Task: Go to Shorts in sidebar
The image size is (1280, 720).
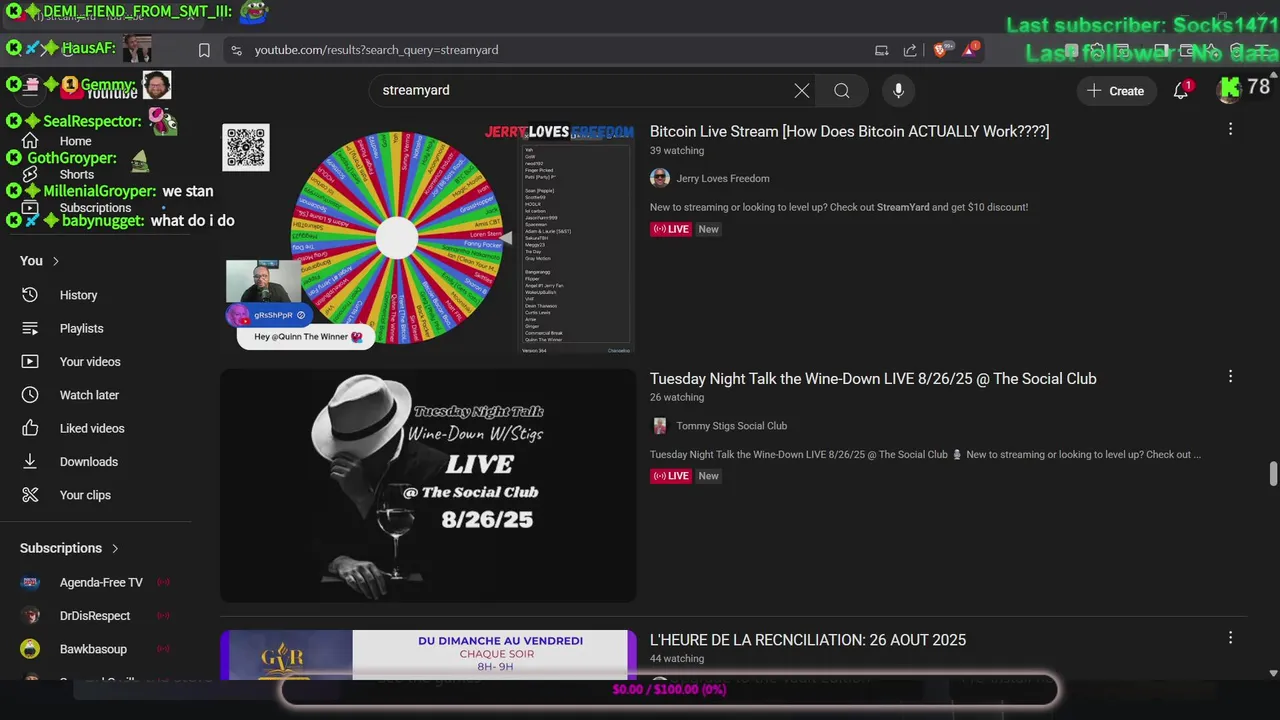Action: pos(76,175)
